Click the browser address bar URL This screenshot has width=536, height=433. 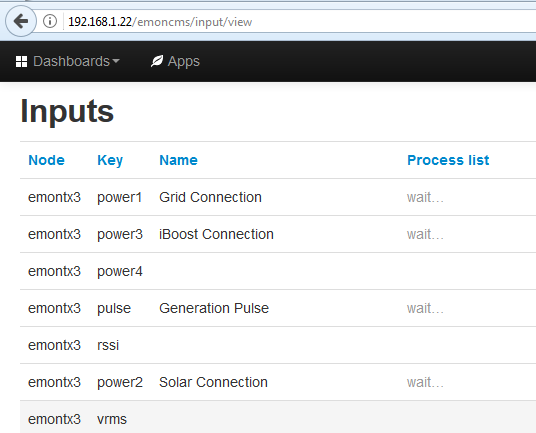click(x=160, y=22)
